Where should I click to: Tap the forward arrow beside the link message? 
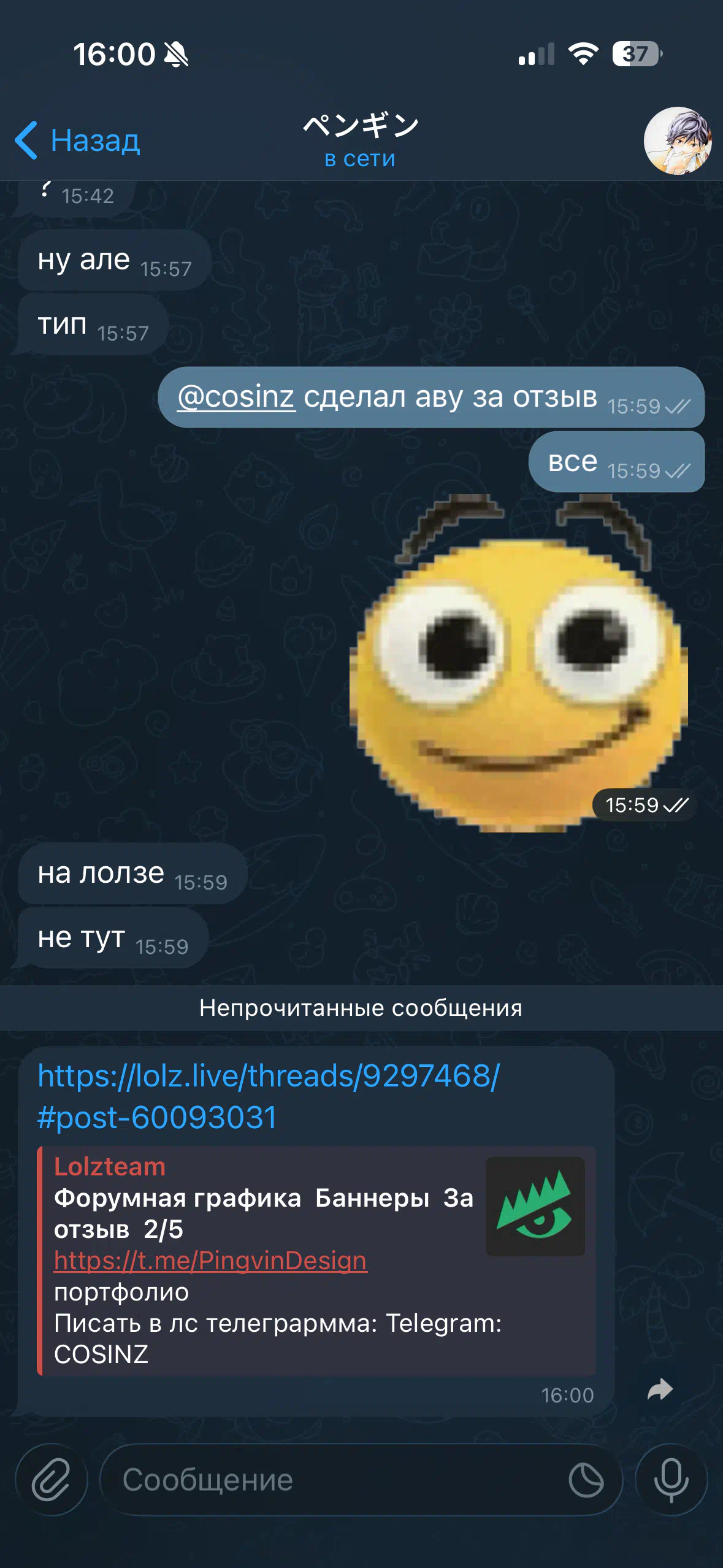point(660,1390)
